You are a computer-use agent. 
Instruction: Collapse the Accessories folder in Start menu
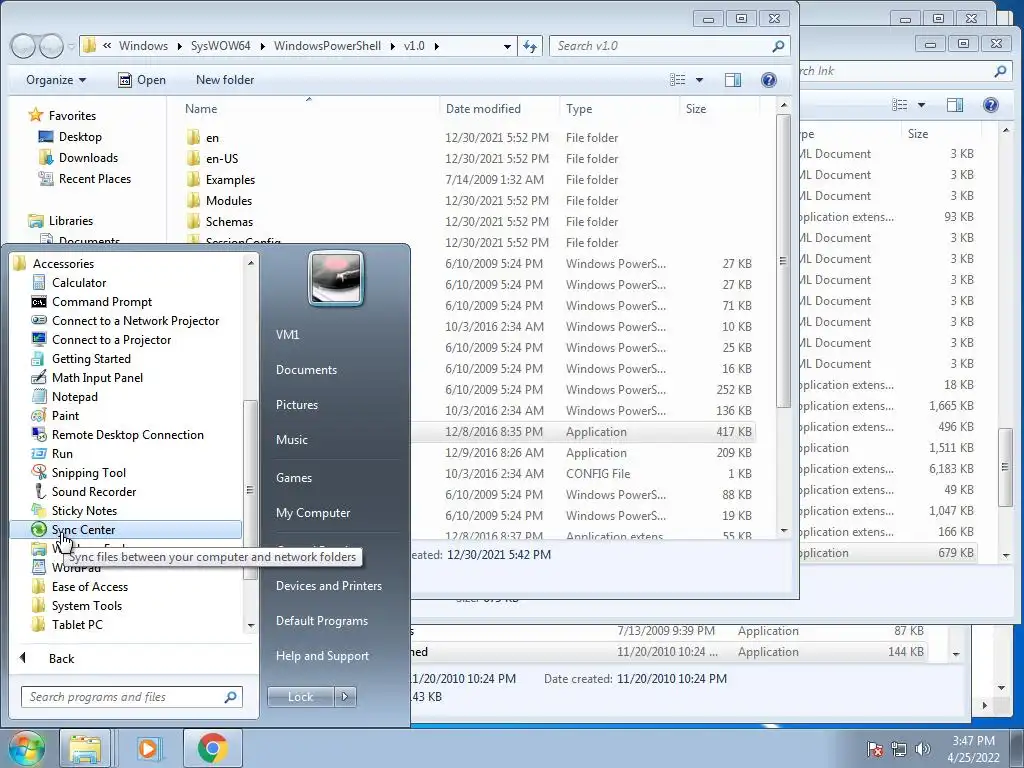pos(63,264)
